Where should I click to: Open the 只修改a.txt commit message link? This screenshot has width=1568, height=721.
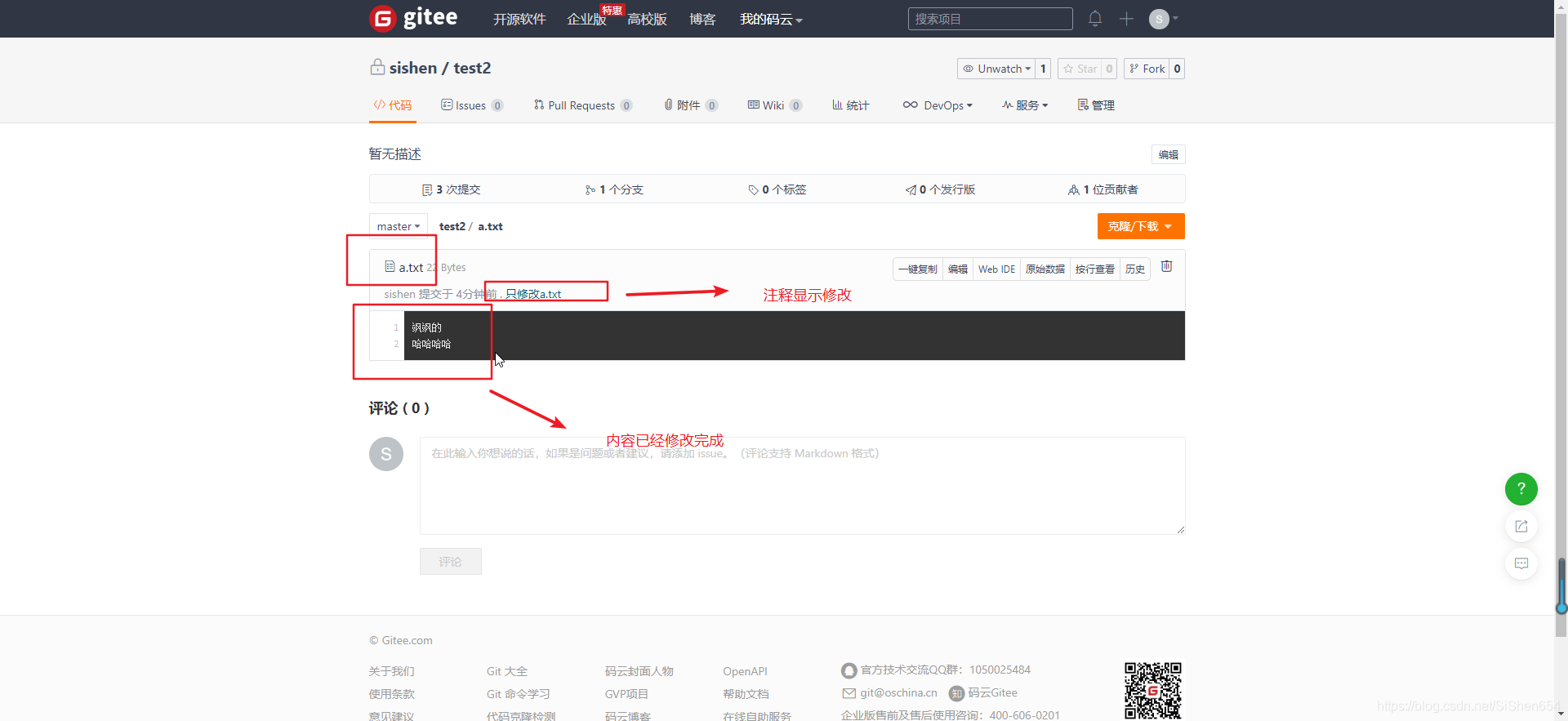pos(533,294)
